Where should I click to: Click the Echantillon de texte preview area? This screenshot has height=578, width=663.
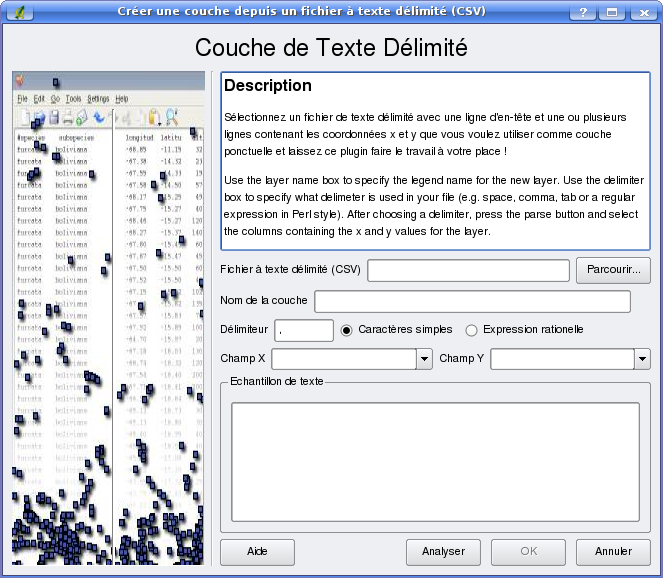click(x=435, y=460)
